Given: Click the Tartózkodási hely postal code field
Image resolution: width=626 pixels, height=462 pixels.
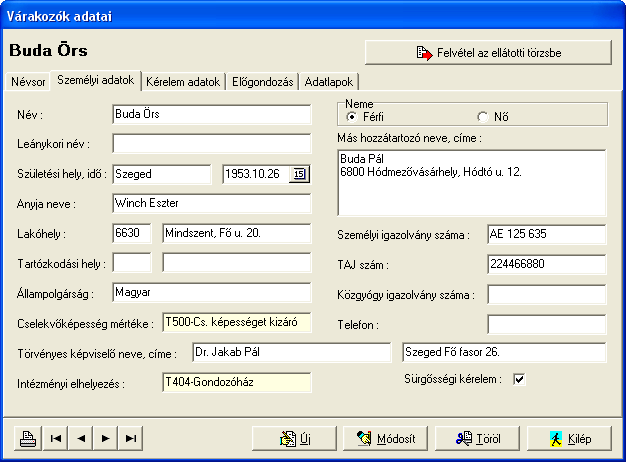Looking at the screenshot, I should point(132,263).
